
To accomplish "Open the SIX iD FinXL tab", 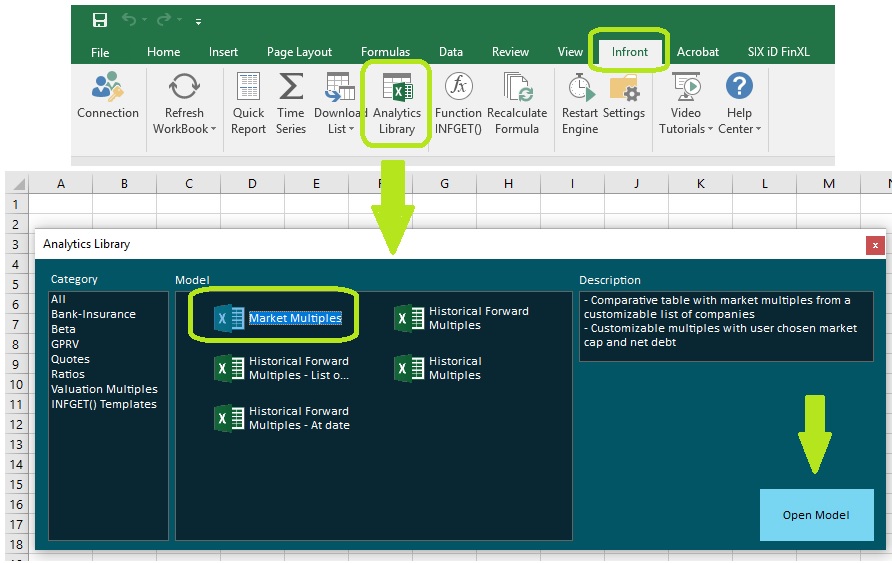I will tap(778, 52).
